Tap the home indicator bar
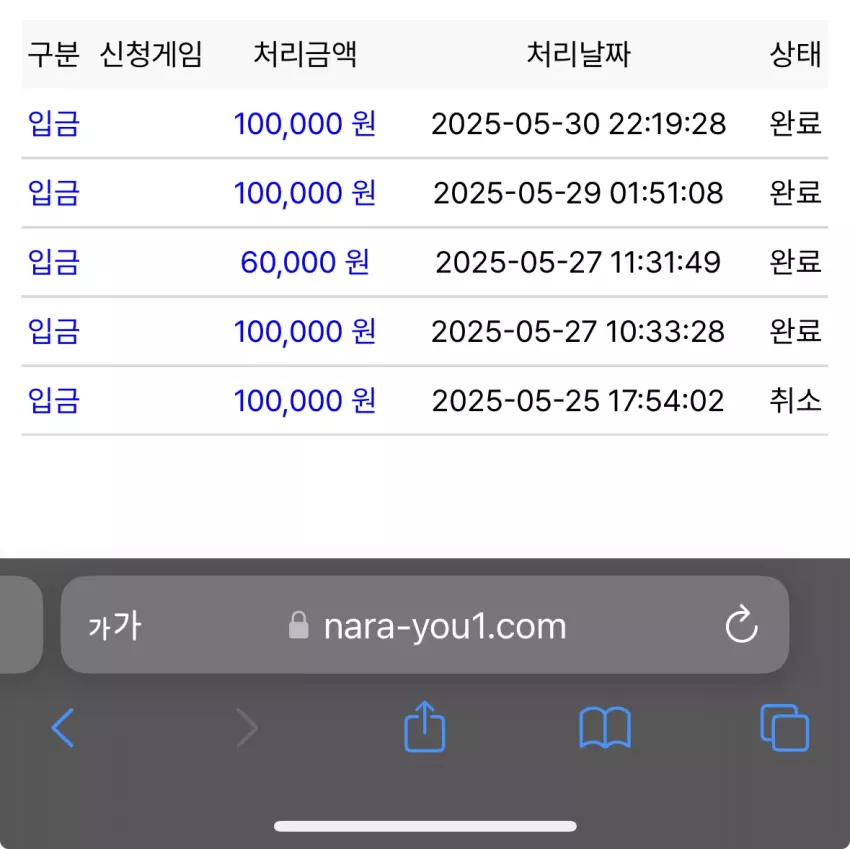The width and height of the screenshot is (850, 849). (425, 826)
